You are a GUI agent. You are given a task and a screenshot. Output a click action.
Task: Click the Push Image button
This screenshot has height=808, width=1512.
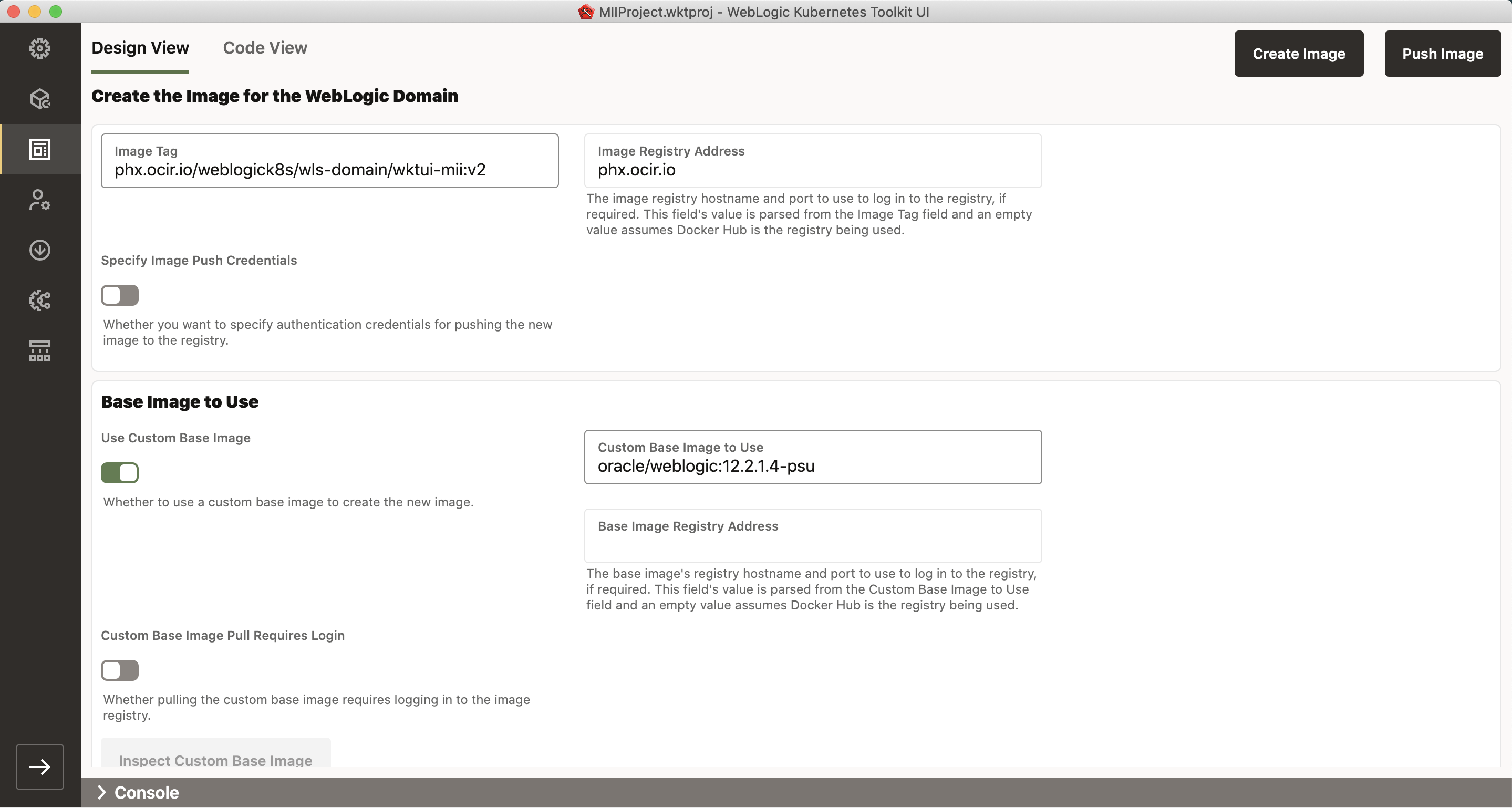coord(1442,54)
